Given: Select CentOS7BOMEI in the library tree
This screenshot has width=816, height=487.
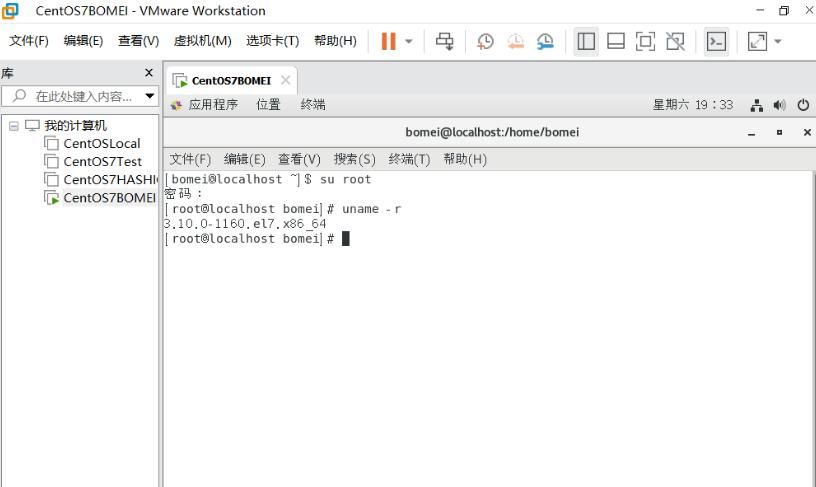Looking at the screenshot, I should click(109, 198).
